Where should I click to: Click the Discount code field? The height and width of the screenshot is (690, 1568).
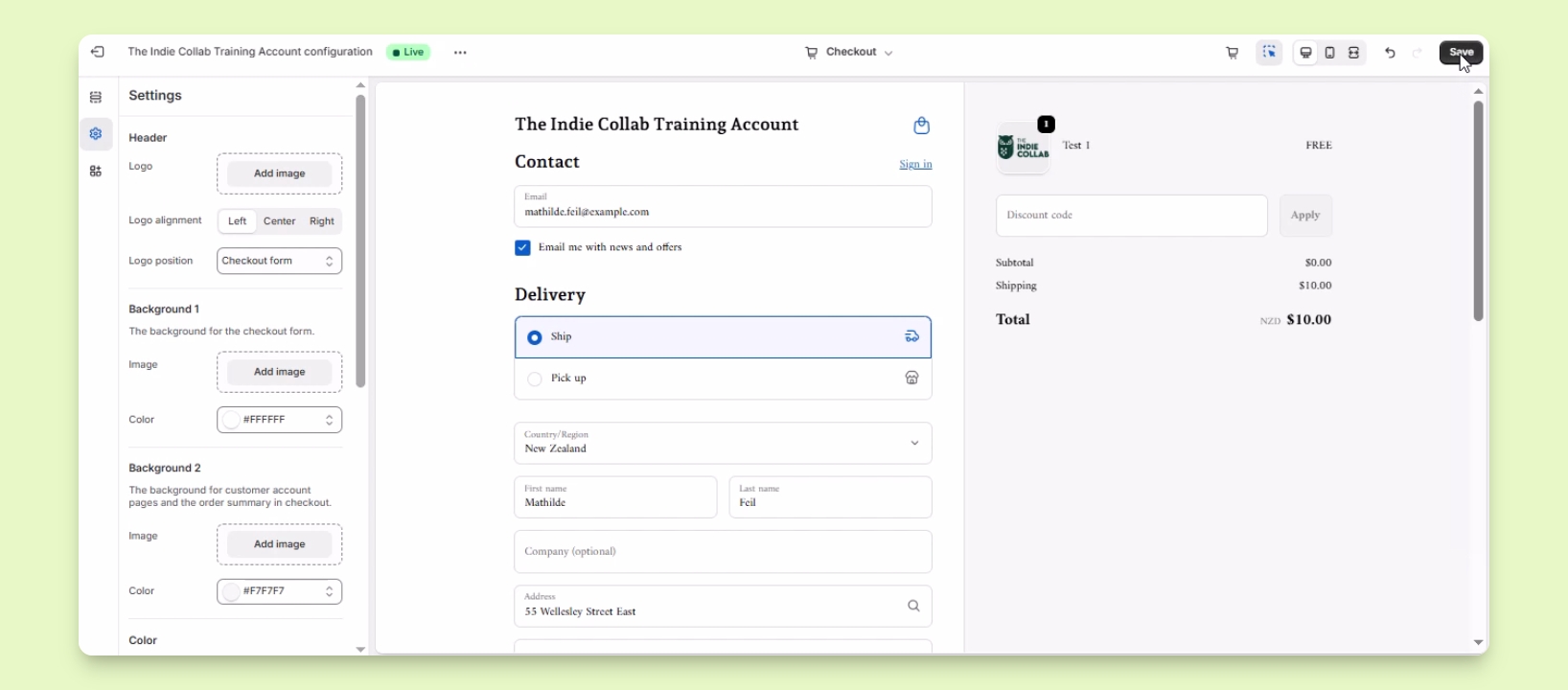tap(1132, 216)
